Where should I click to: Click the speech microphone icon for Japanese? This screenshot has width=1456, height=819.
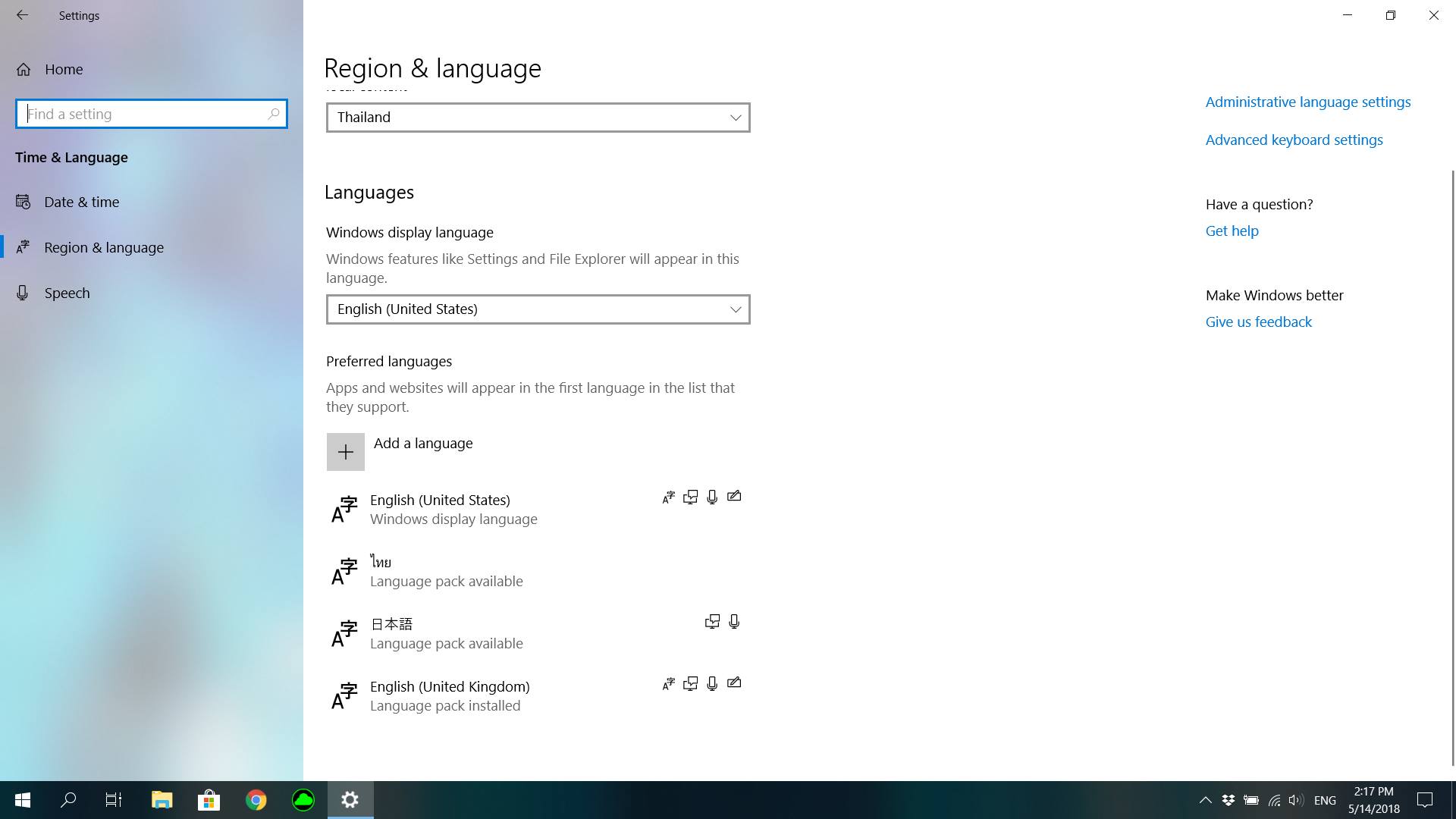734,622
